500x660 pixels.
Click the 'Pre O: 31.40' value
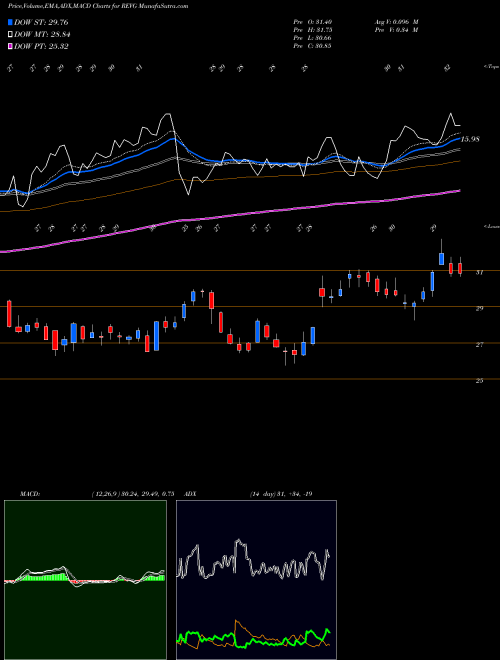[312, 22]
